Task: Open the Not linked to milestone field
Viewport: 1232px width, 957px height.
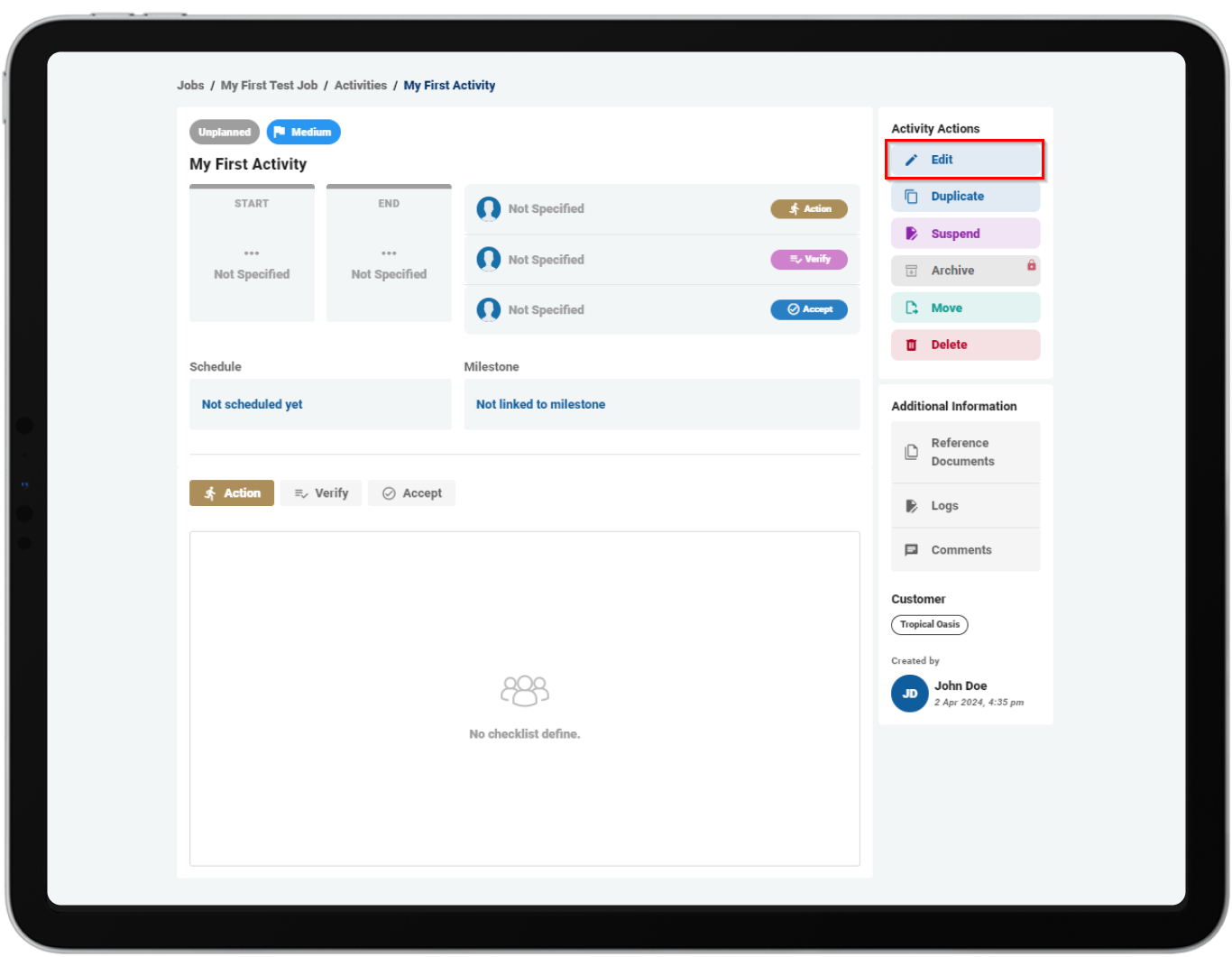Action: pyautogui.click(x=662, y=404)
